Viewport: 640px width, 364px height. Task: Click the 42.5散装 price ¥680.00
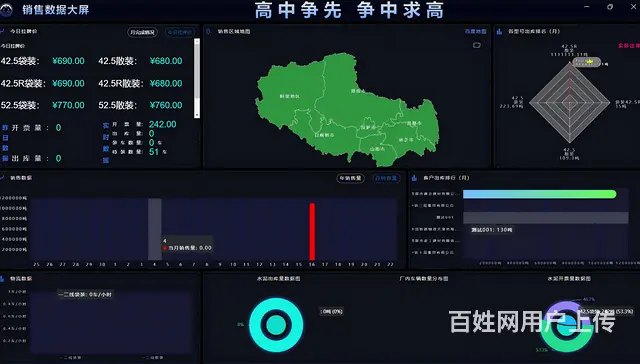coord(166,61)
